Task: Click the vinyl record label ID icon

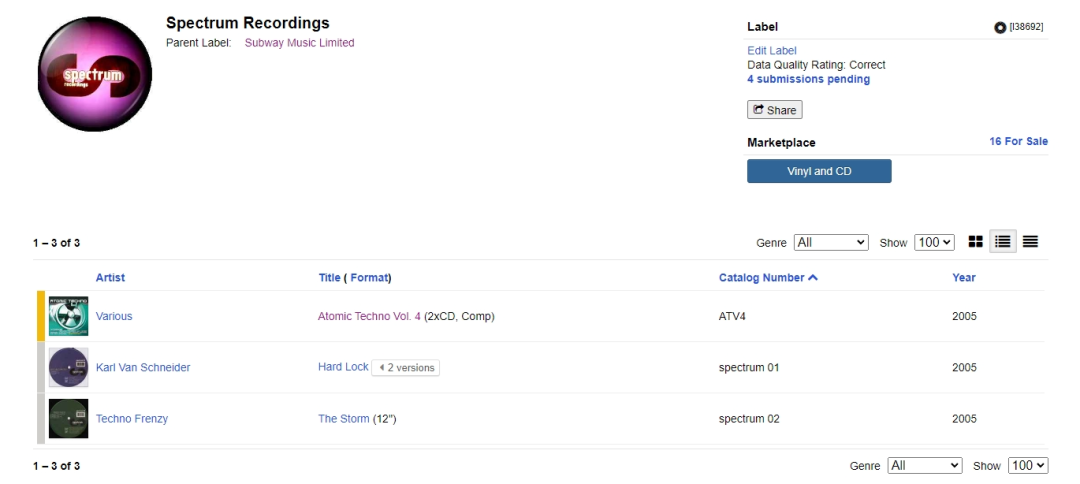Action: tap(1000, 27)
